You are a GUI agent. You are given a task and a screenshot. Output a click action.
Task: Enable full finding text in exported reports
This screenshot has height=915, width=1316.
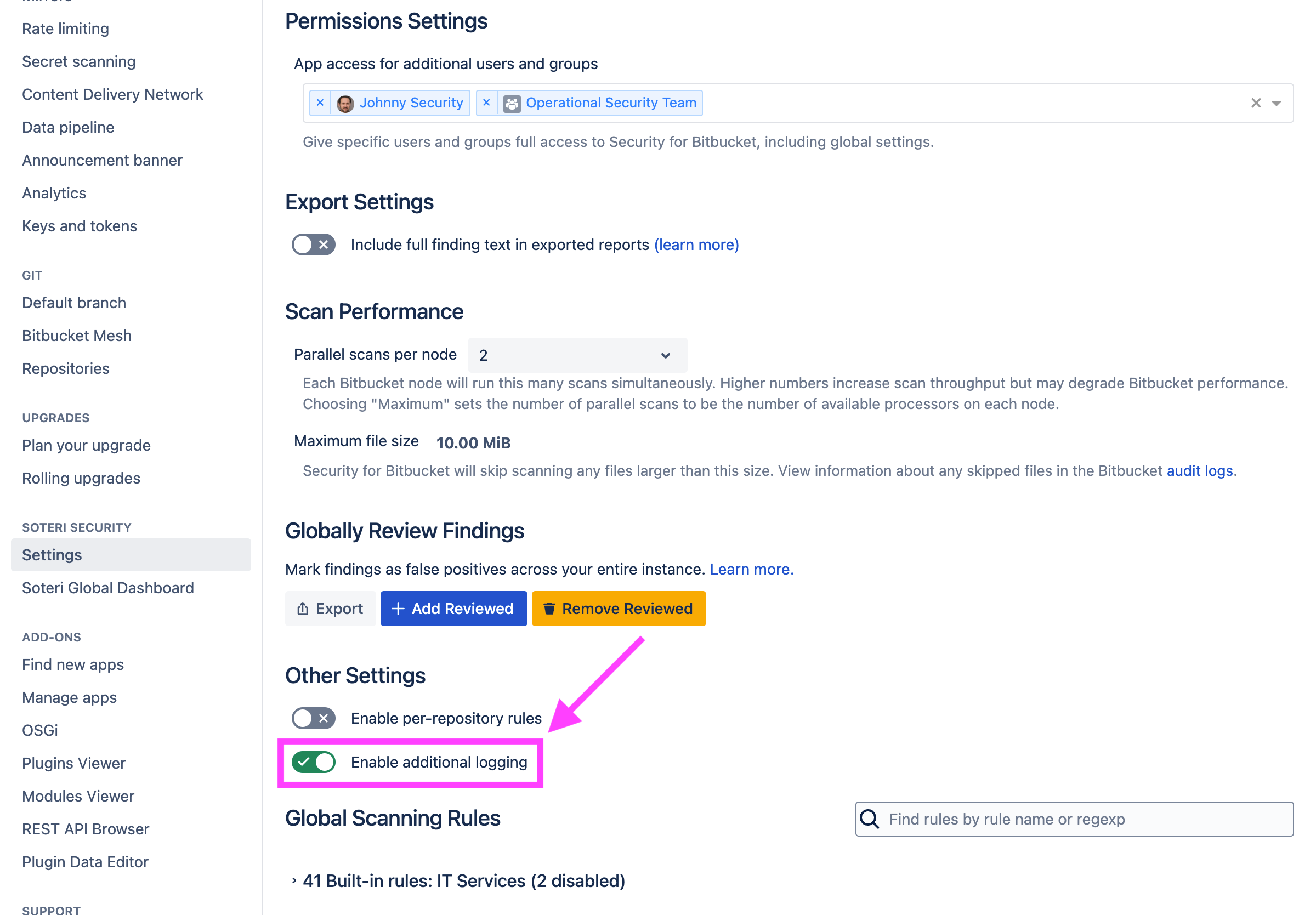point(313,245)
